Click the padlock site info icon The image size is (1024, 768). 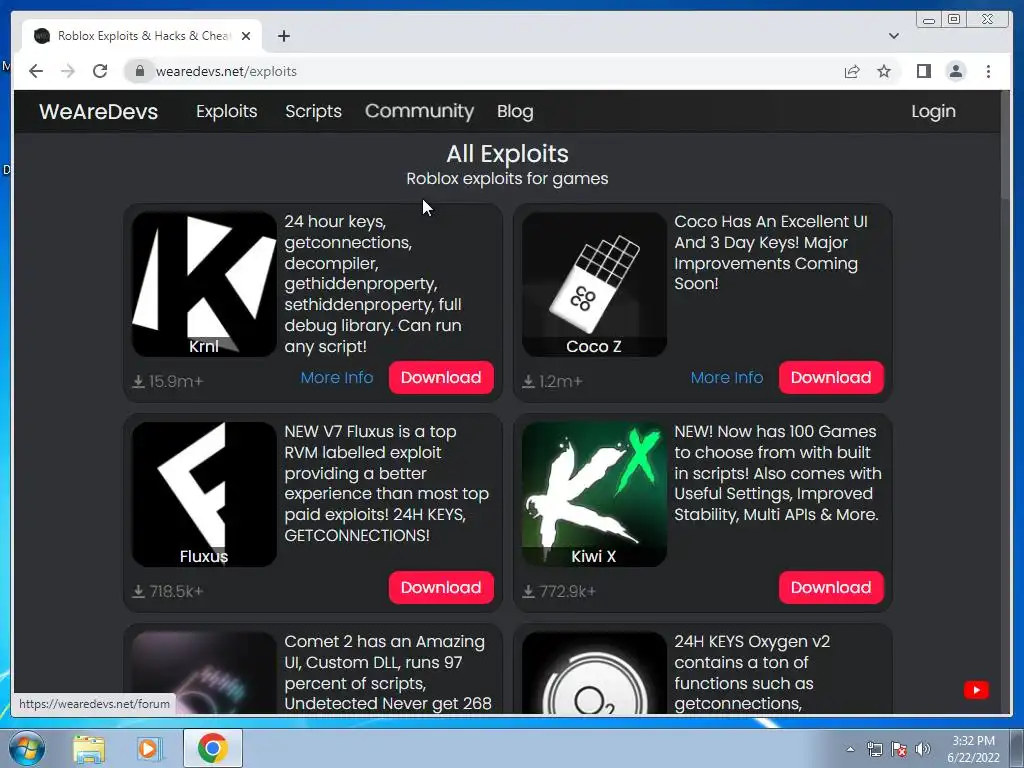tap(139, 71)
